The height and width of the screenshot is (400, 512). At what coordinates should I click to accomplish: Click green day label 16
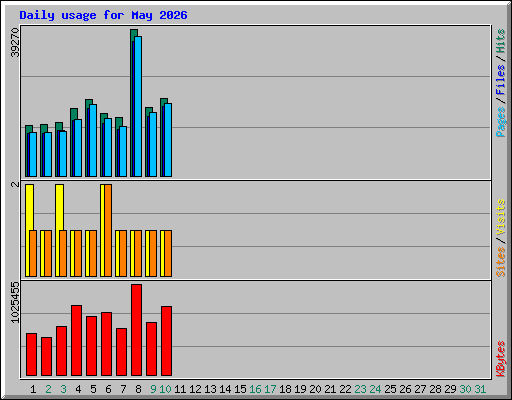pos(255,389)
